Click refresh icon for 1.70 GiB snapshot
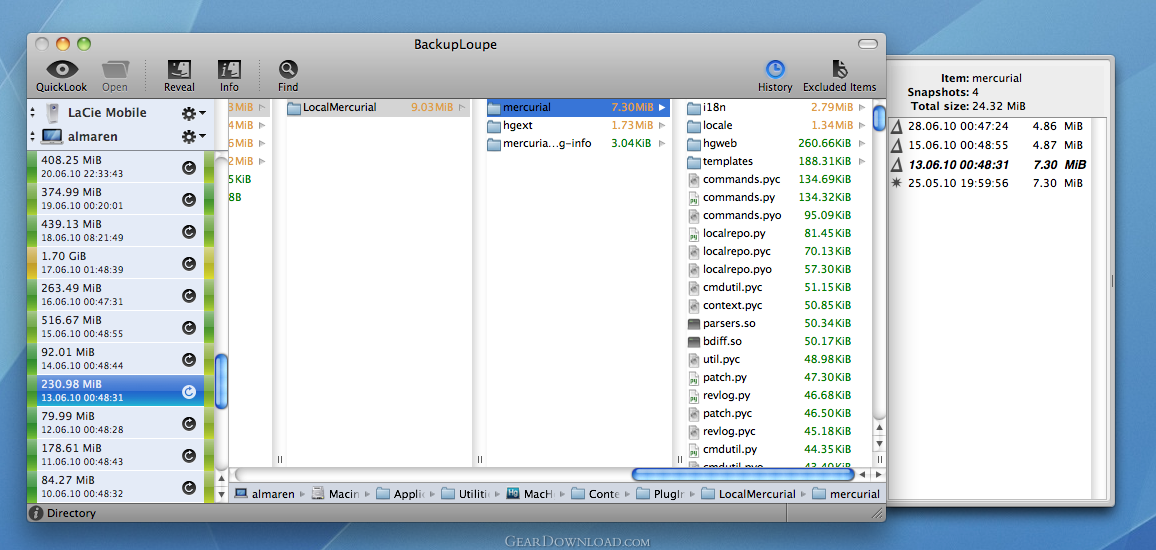This screenshot has height=550, width=1156. [x=189, y=263]
